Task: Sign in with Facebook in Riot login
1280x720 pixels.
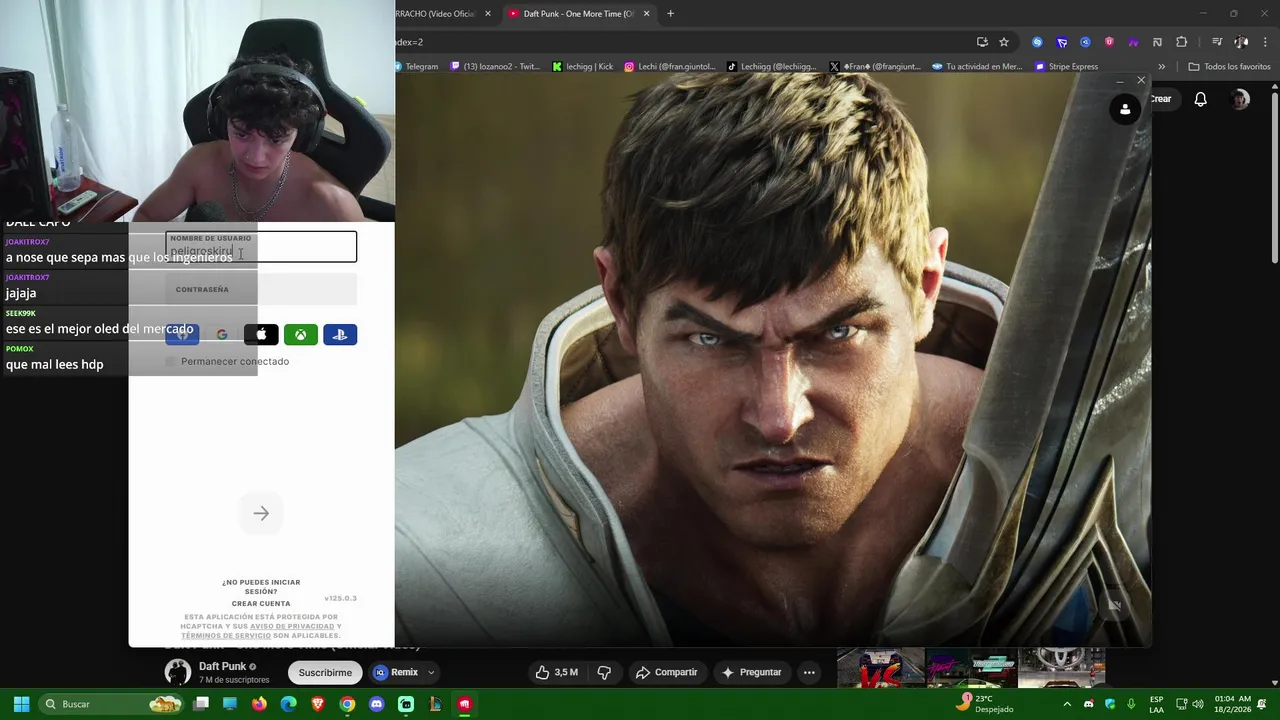Action: coord(182,335)
